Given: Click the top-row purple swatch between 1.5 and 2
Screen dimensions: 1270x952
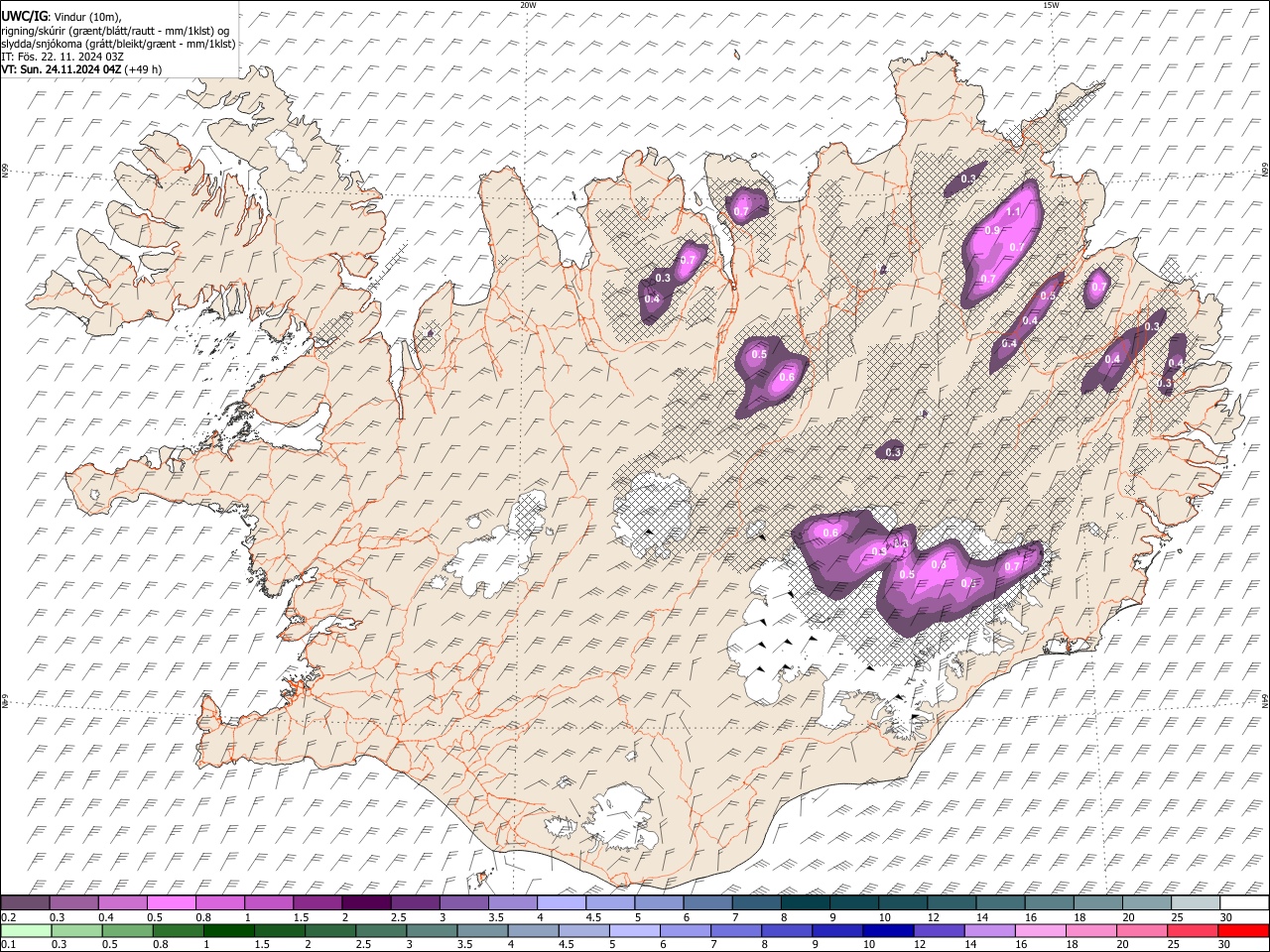Looking at the screenshot, I should point(317,902).
